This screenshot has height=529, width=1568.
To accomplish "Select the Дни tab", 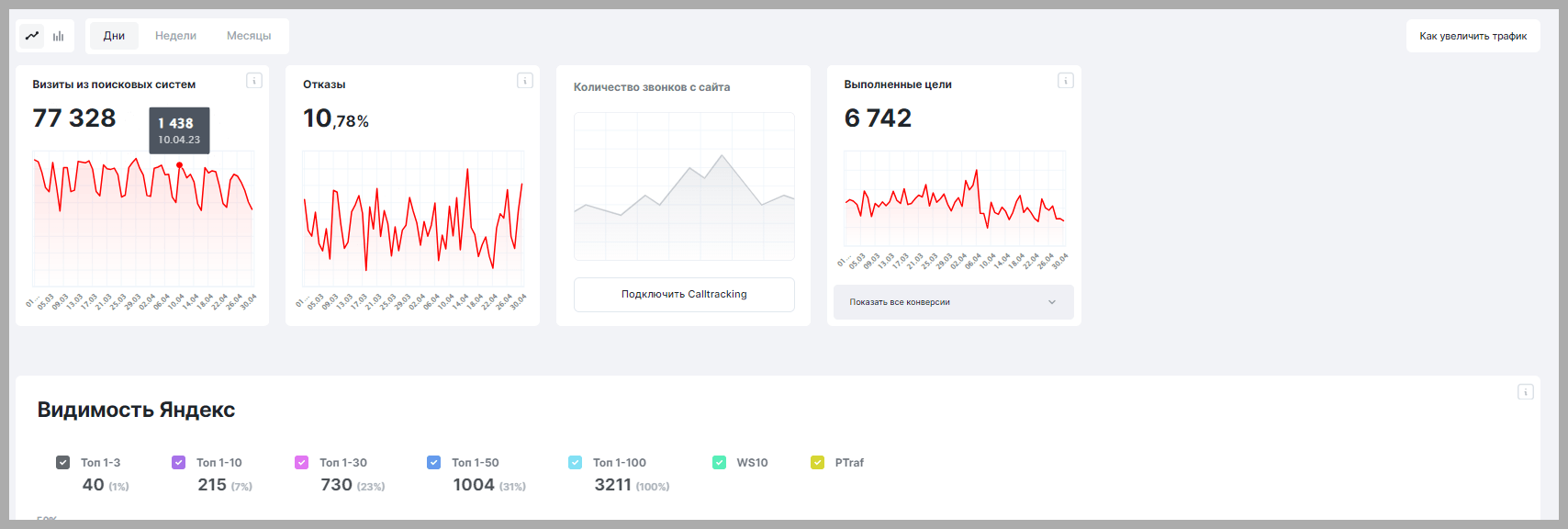I will tap(114, 36).
